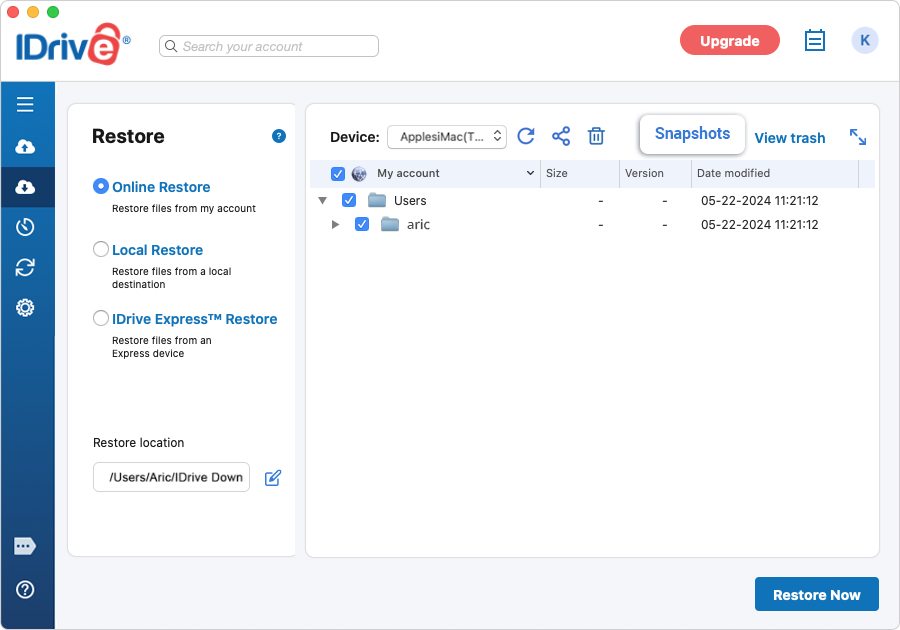Select IDrive Express Restore radio button
The height and width of the screenshot is (630, 900).
tap(100, 318)
